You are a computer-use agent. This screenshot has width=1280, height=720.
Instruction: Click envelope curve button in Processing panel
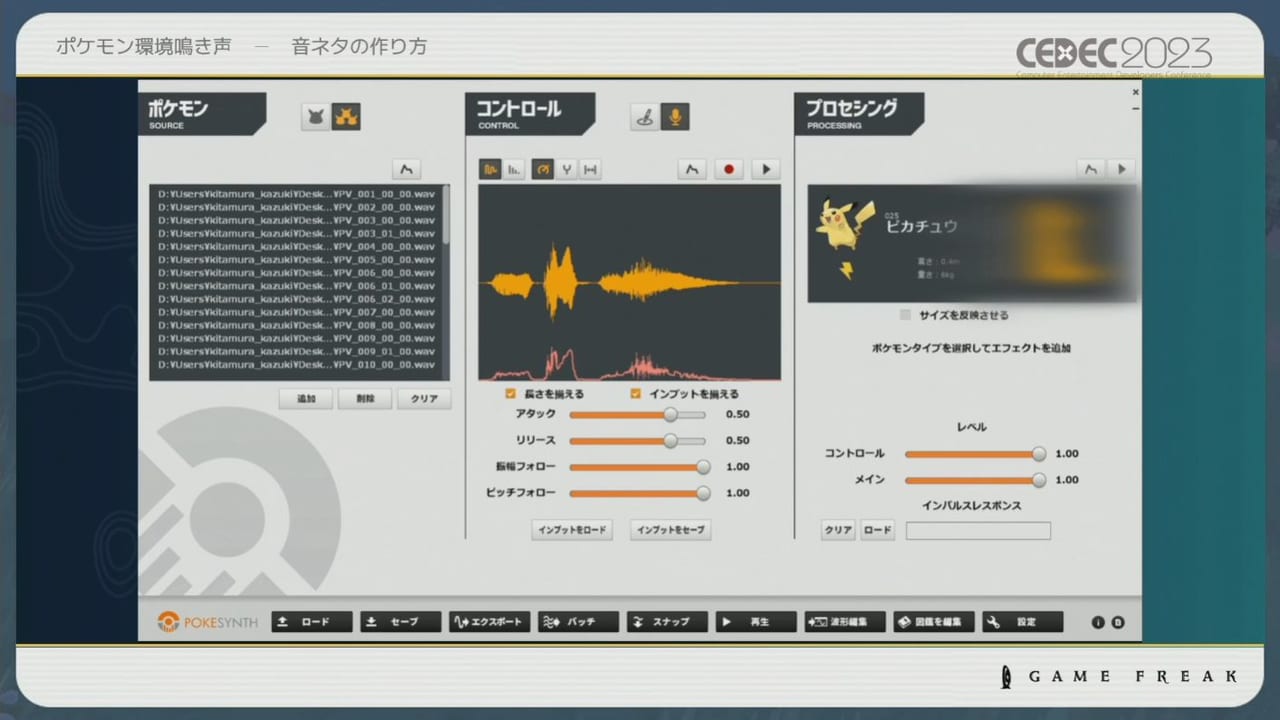coord(1091,169)
